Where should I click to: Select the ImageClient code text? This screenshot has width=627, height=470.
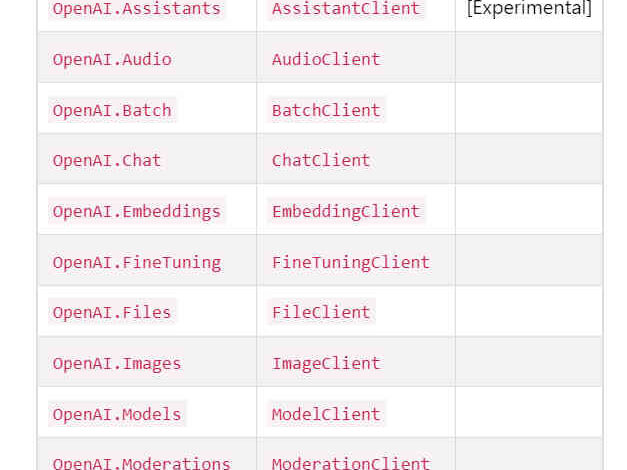(x=326, y=363)
